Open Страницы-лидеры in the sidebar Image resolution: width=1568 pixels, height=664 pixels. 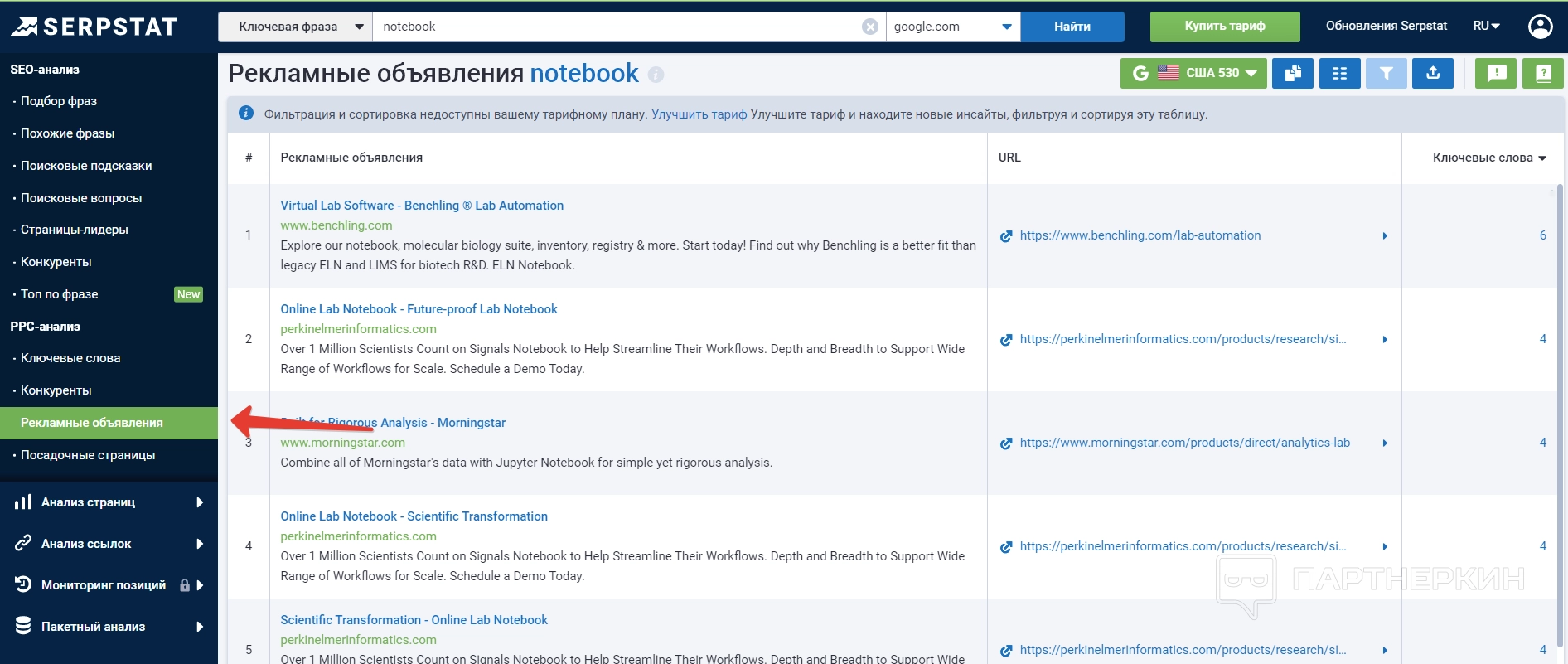[75, 230]
